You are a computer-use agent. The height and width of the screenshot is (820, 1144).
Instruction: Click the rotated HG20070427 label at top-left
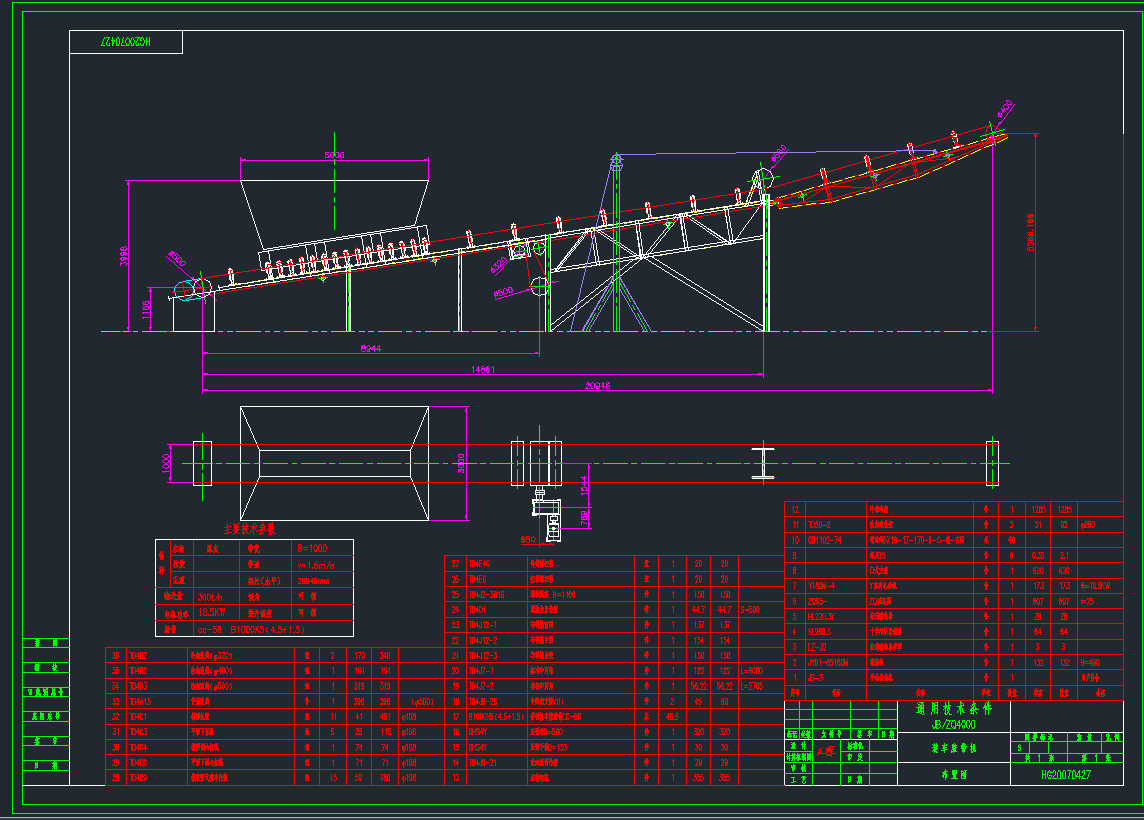pos(125,42)
